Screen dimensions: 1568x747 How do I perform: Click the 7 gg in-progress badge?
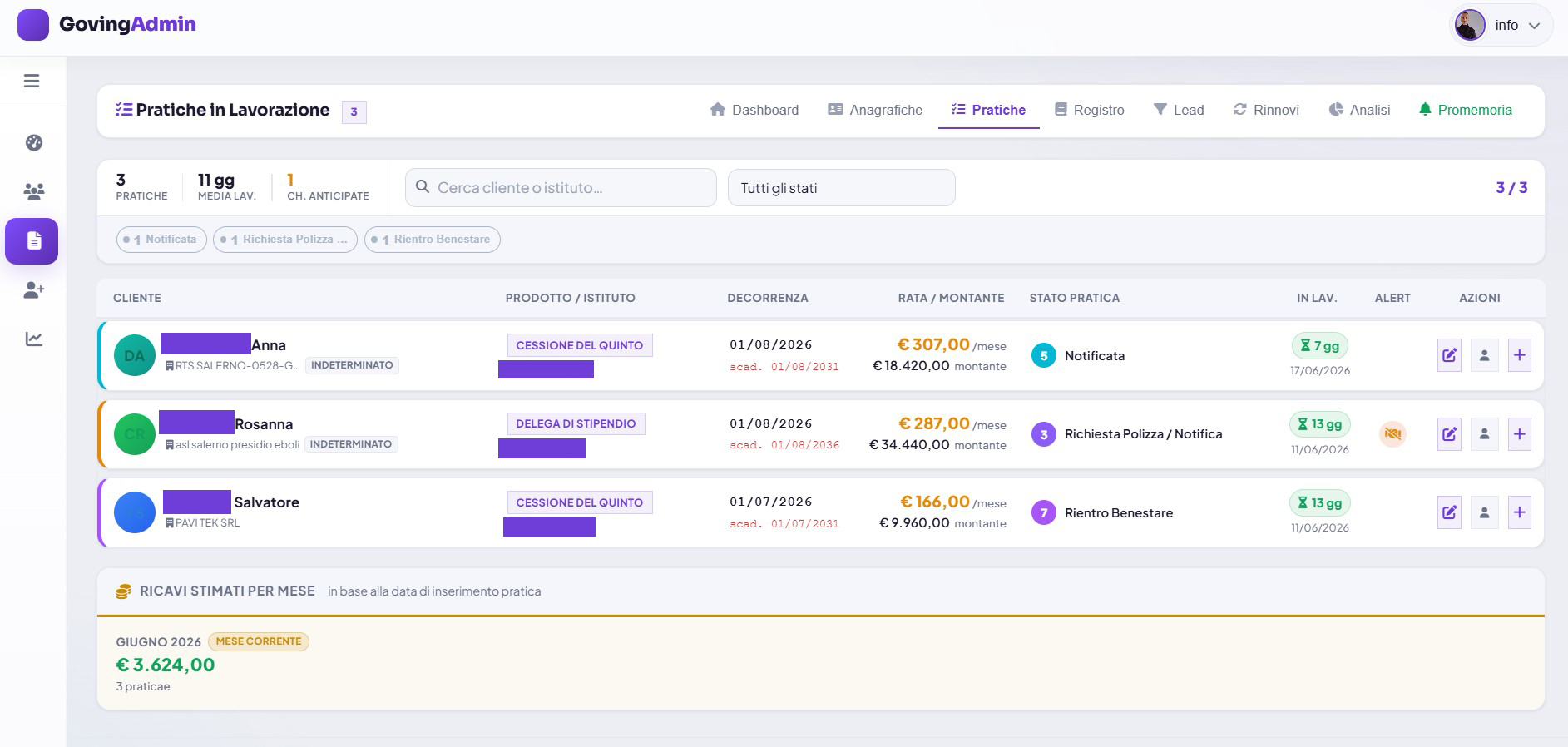pos(1320,346)
